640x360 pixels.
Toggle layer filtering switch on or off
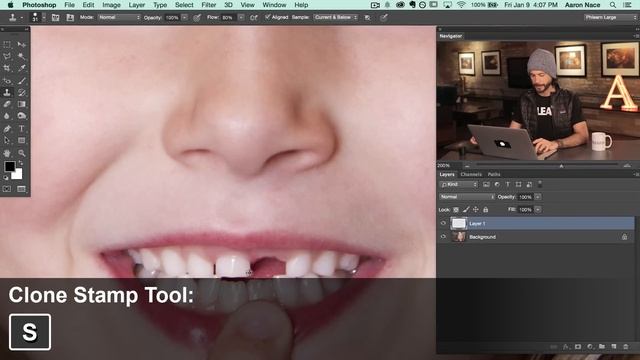(540, 184)
